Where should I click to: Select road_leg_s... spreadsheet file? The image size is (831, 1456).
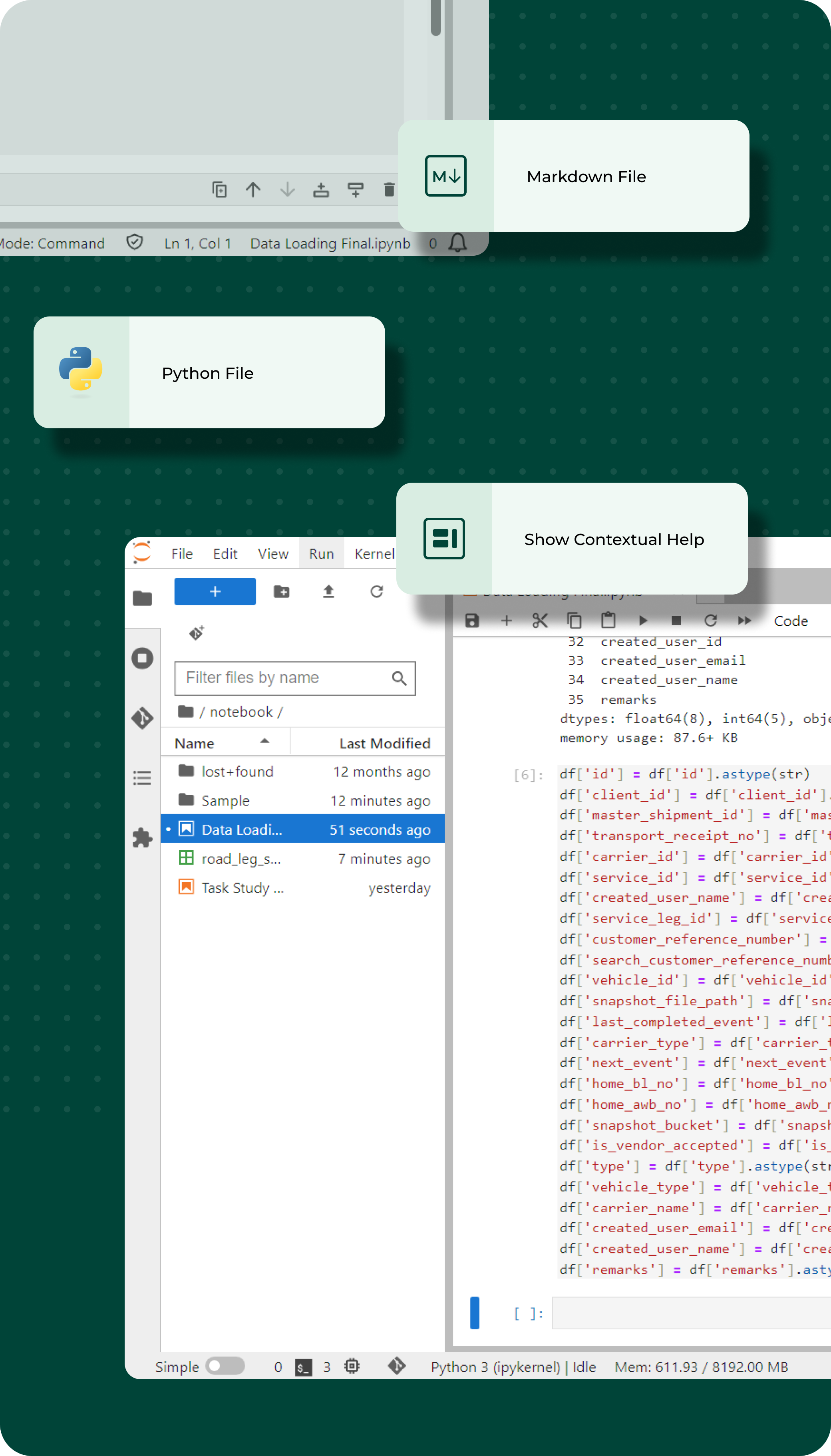tap(303, 858)
